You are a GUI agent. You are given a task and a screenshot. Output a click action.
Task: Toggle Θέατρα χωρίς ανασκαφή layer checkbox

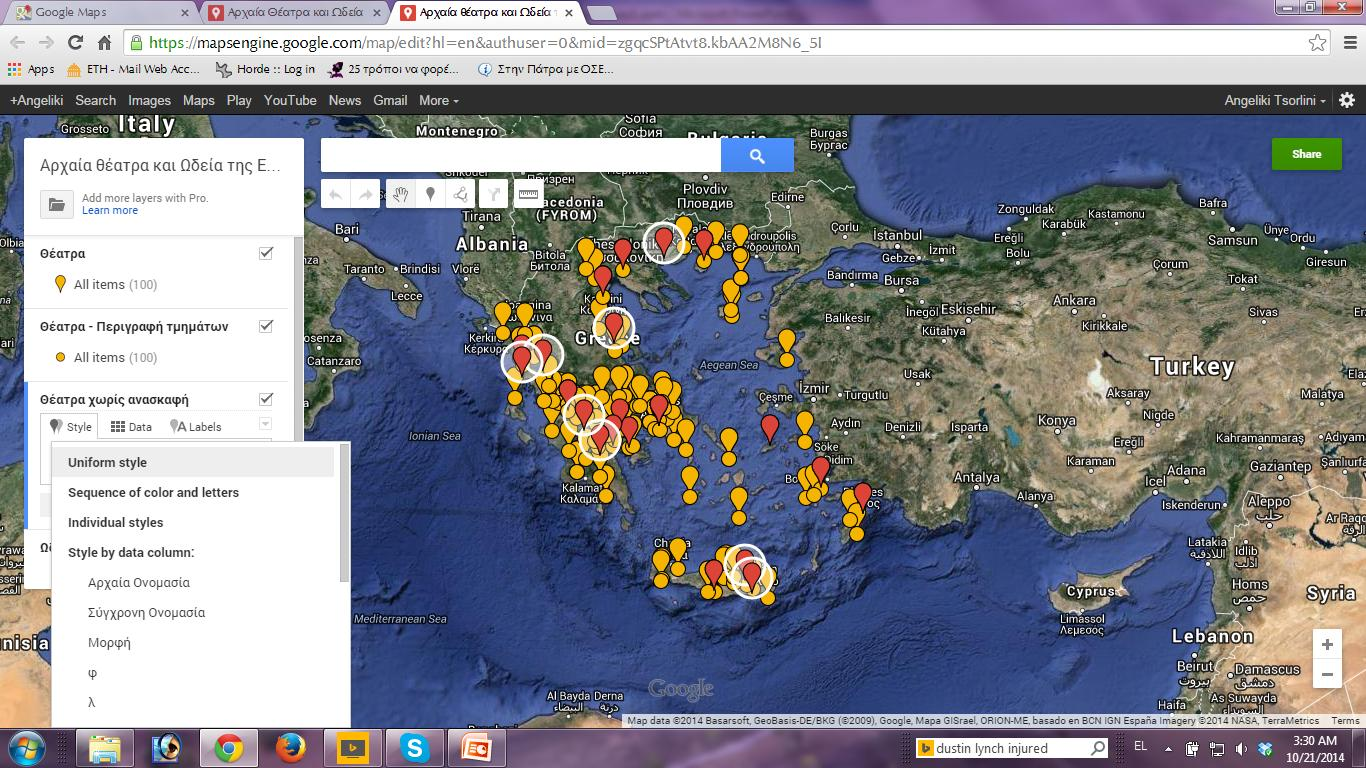point(266,399)
